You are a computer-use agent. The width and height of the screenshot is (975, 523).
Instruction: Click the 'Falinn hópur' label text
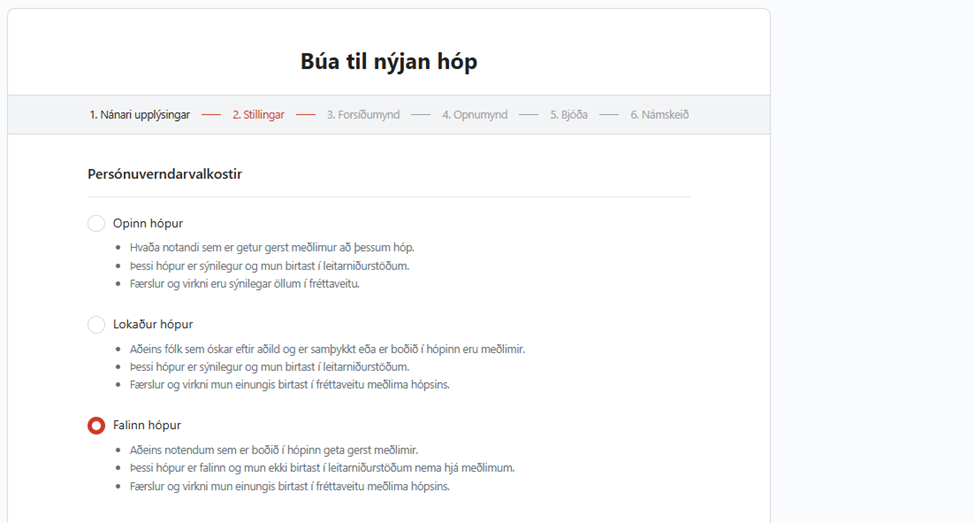coord(147,425)
